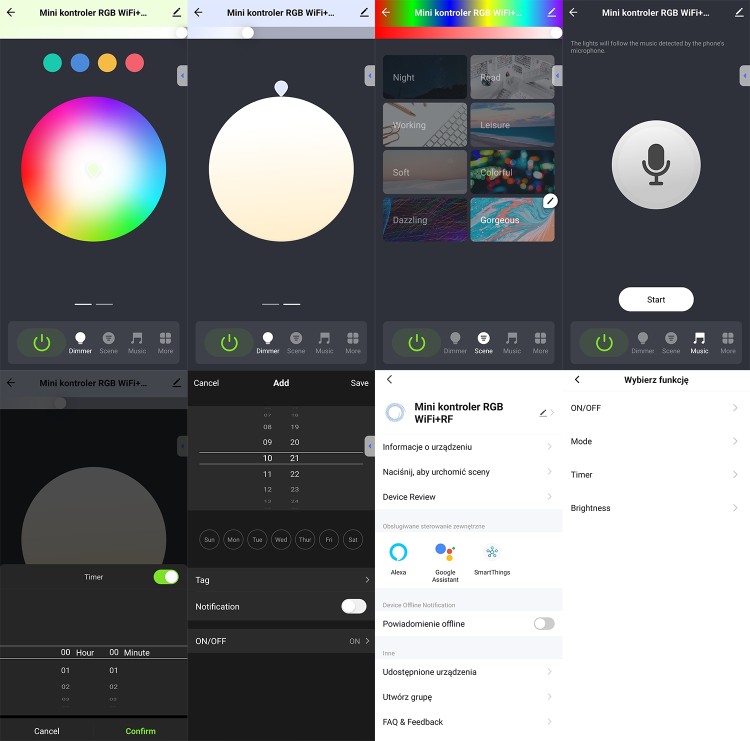Turn off the Timer switch
Image resolution: width=750 pixels, height=741 pixels.
pos(166,577)
